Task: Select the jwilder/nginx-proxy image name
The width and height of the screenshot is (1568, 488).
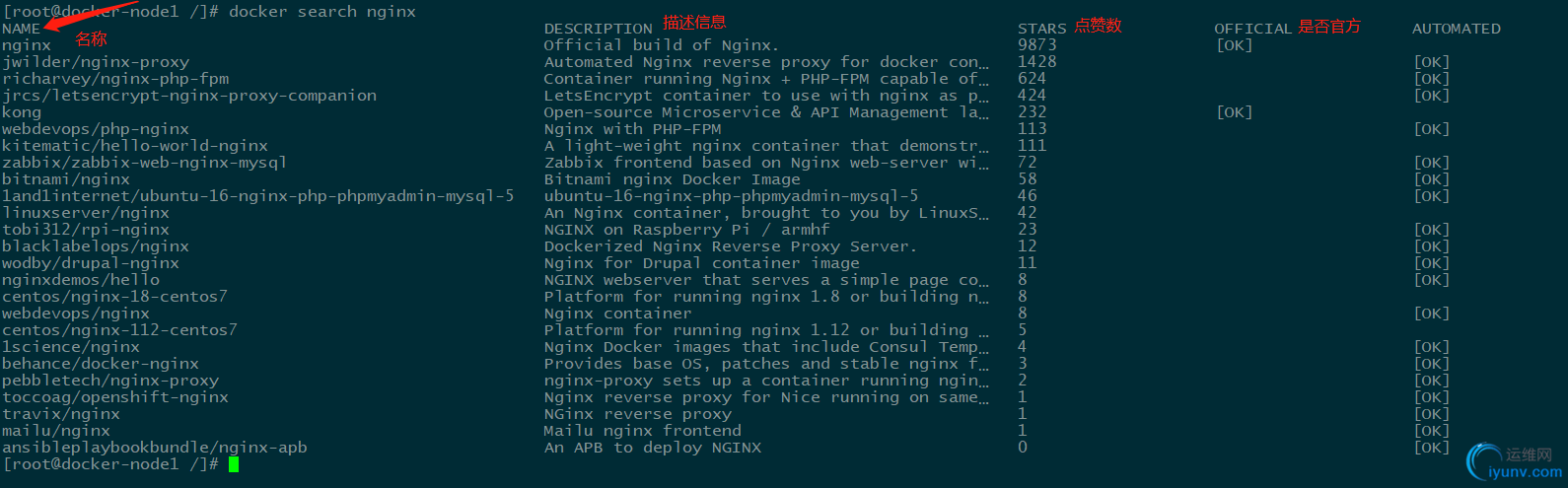Action: tap(96, 62)
